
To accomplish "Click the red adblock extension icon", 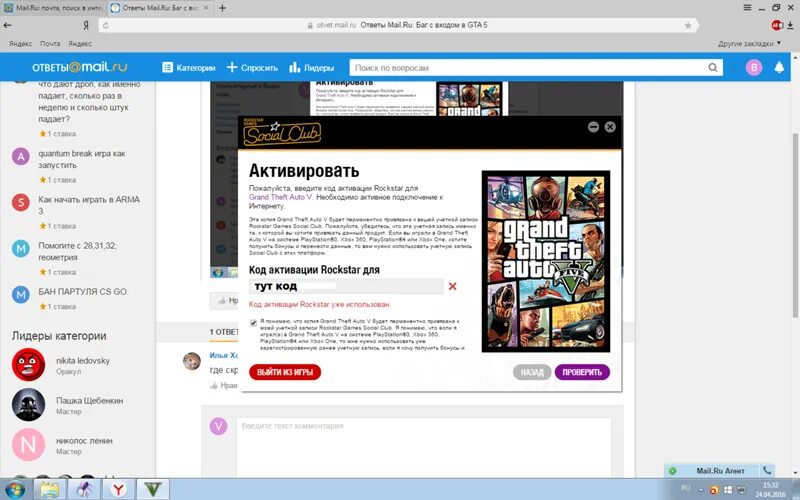I will pyautogui.click(x=777, y=25).
